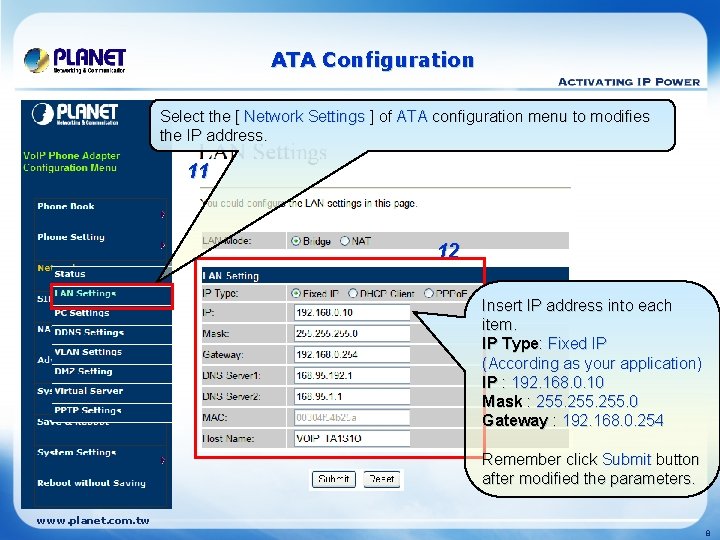
Task: Open the Status submenu item
Action: pyautogui.click(x=70, y=274)
